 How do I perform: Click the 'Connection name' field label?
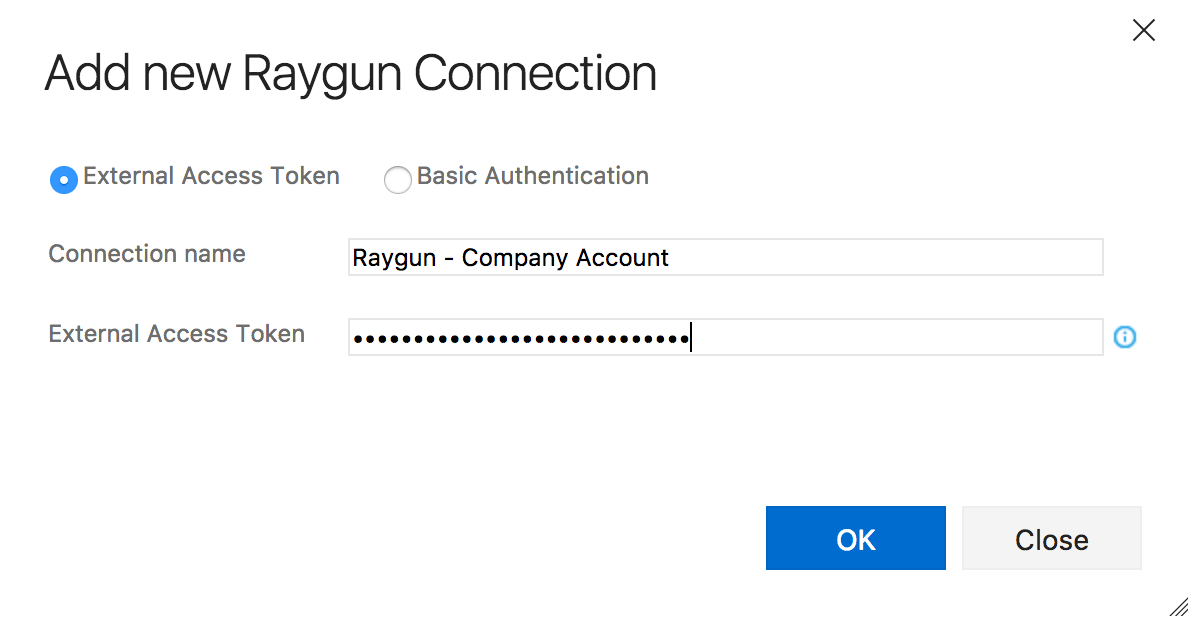coord(147,254)
